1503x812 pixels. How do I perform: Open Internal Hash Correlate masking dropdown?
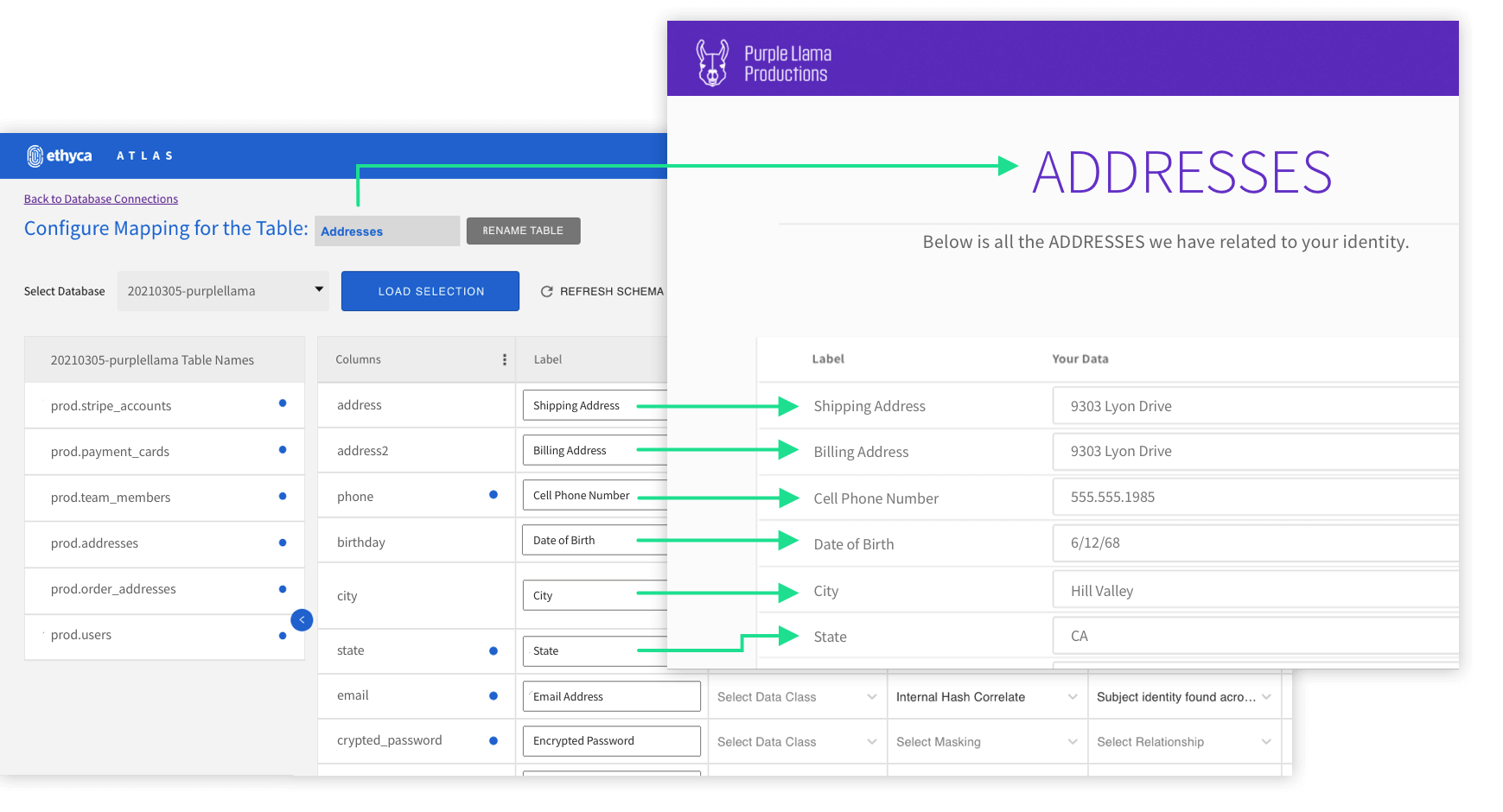point(987,697)
